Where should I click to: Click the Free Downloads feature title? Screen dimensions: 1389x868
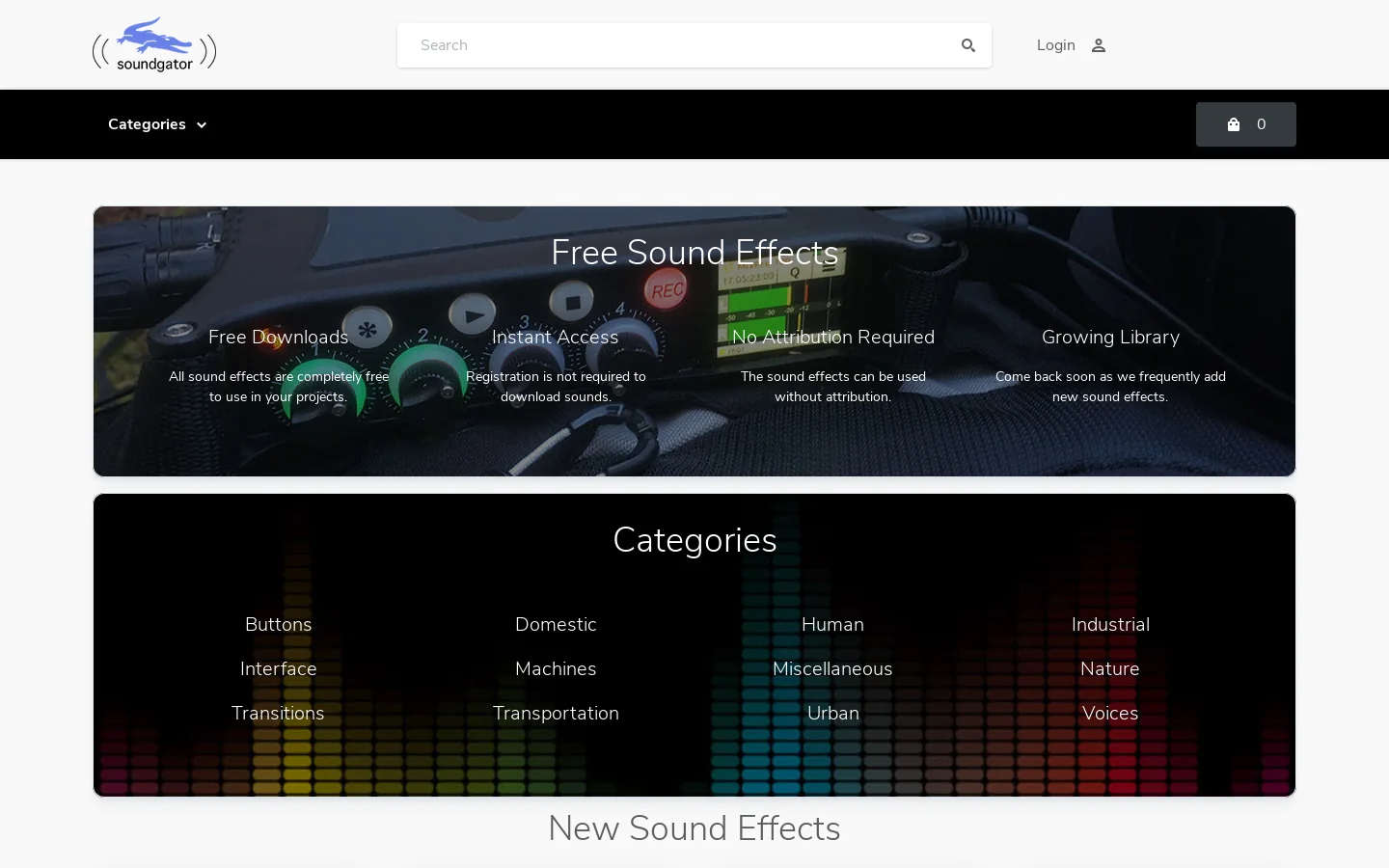tap(279, 337)
